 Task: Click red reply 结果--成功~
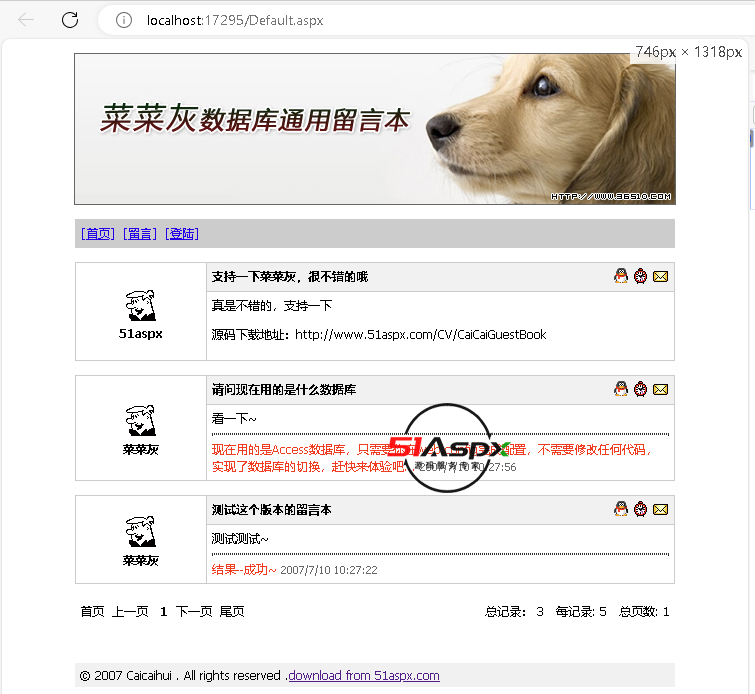click(244, 570)
